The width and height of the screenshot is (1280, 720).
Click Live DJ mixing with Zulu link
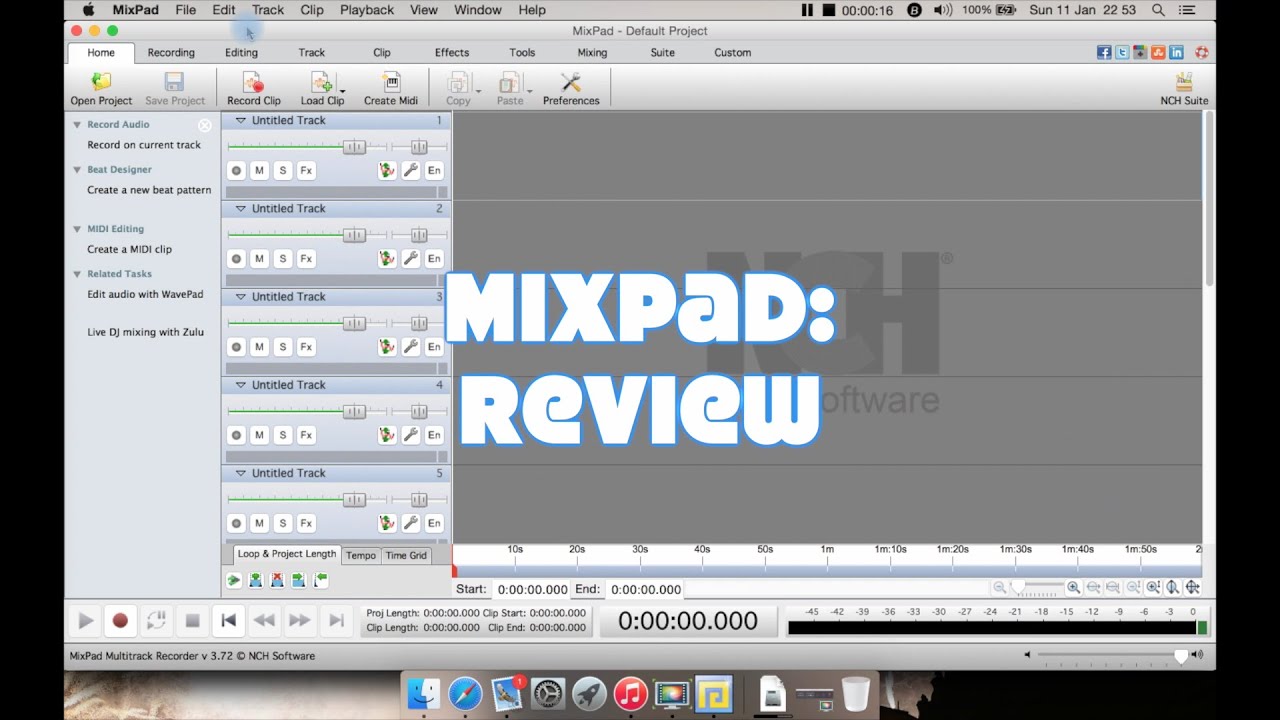(145, 332)
